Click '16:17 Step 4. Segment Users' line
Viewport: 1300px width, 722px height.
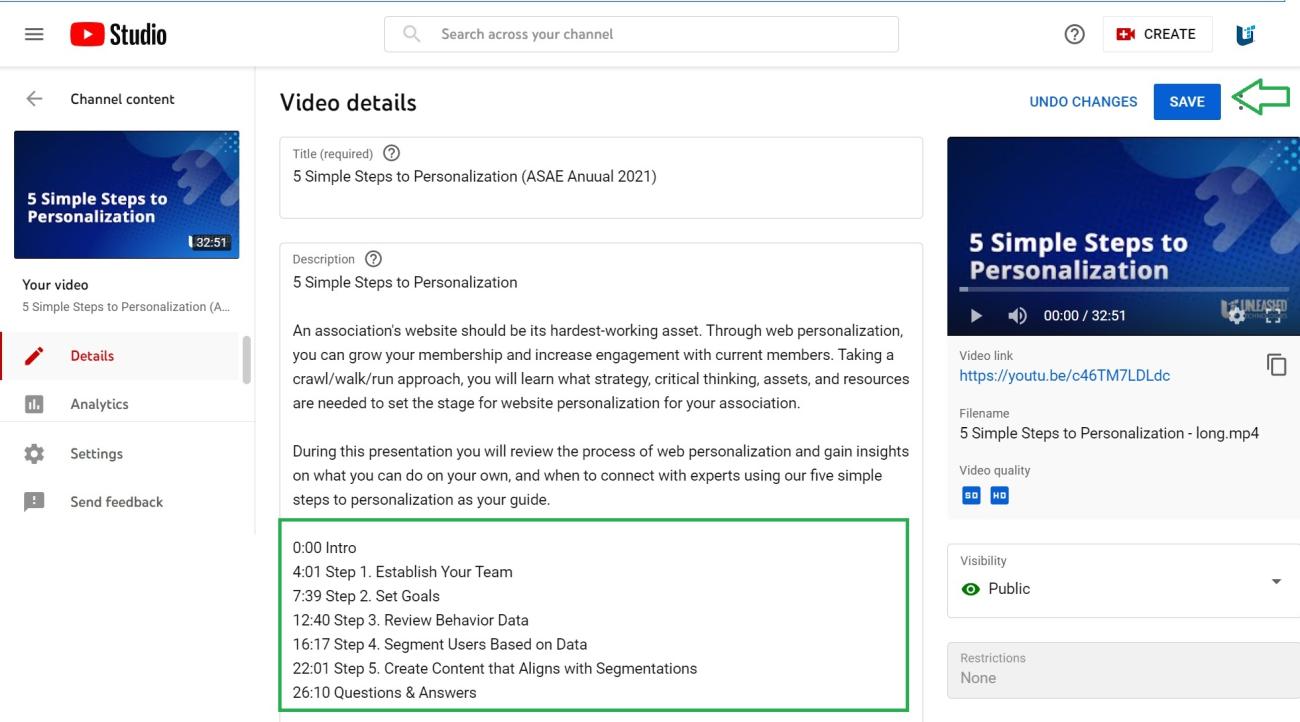440,644
